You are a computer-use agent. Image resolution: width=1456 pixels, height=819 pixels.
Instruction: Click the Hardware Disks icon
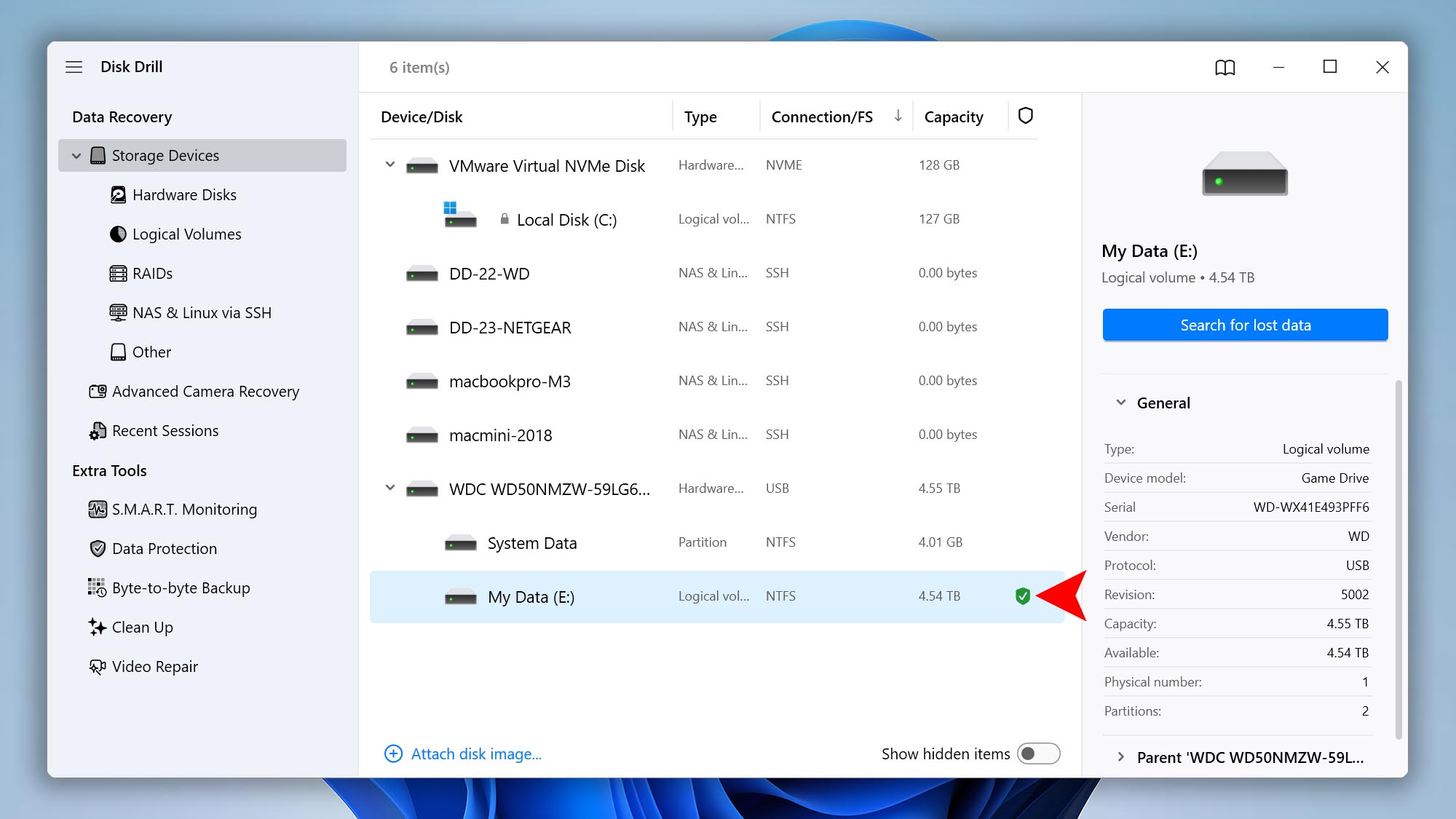tap(118, 195)
